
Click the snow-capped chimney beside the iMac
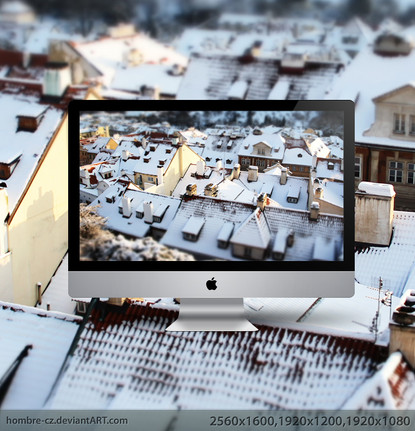point(374,213)
